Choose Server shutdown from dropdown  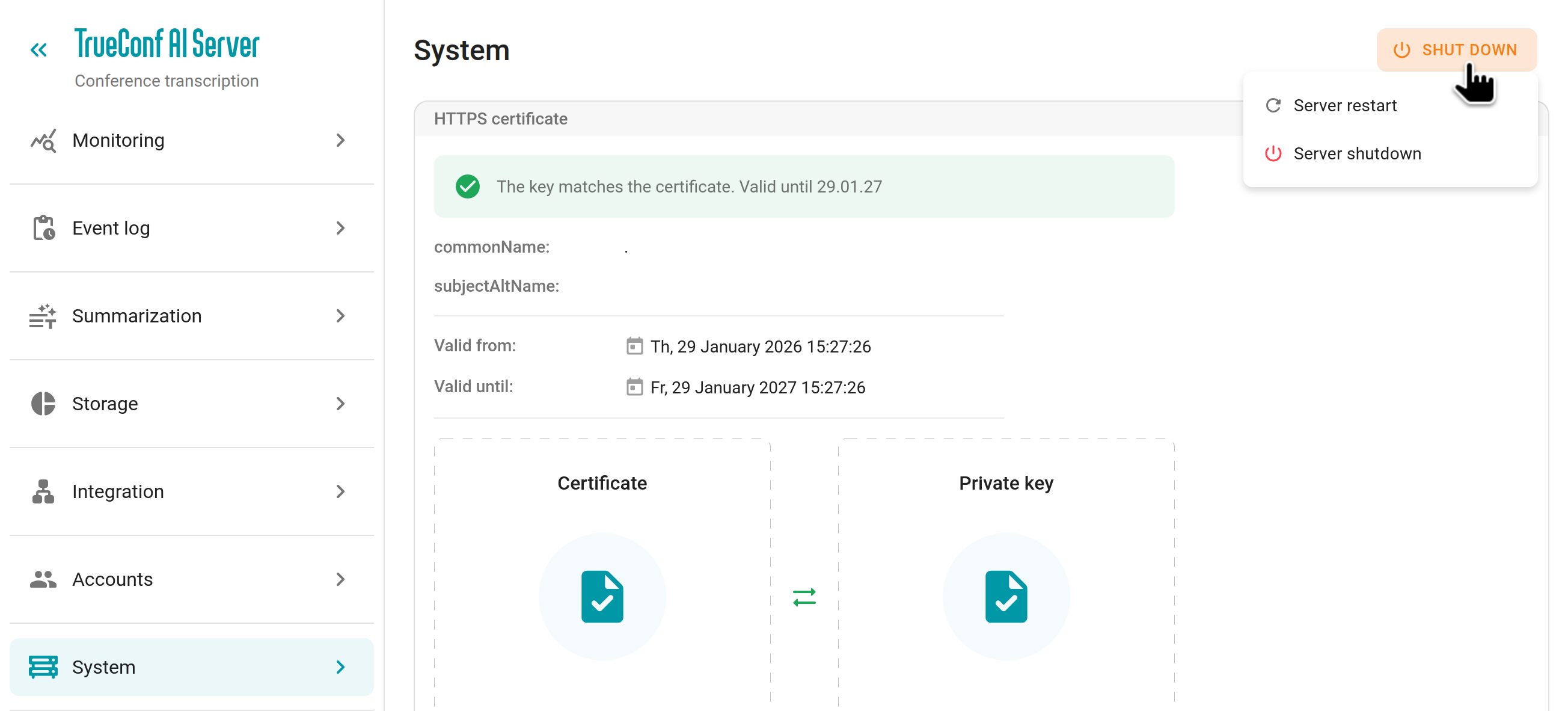(1356, 153)
